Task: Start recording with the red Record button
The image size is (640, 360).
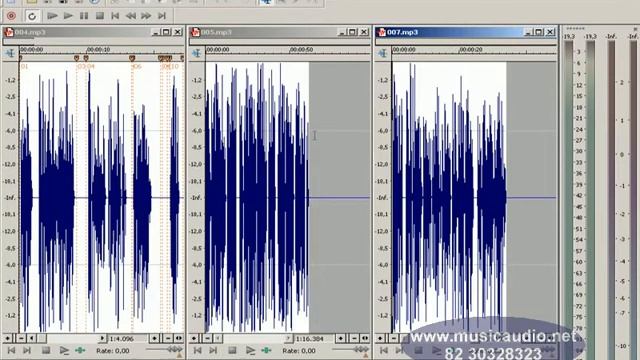Action: (11, 16)
